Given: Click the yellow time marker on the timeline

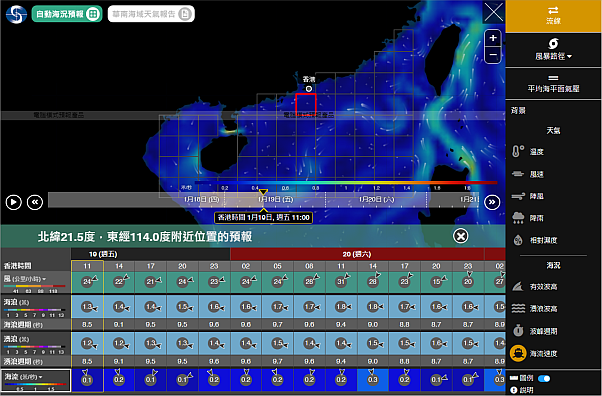Looking at the screenshot, I should pyautogui.click(x=263, y=191).
